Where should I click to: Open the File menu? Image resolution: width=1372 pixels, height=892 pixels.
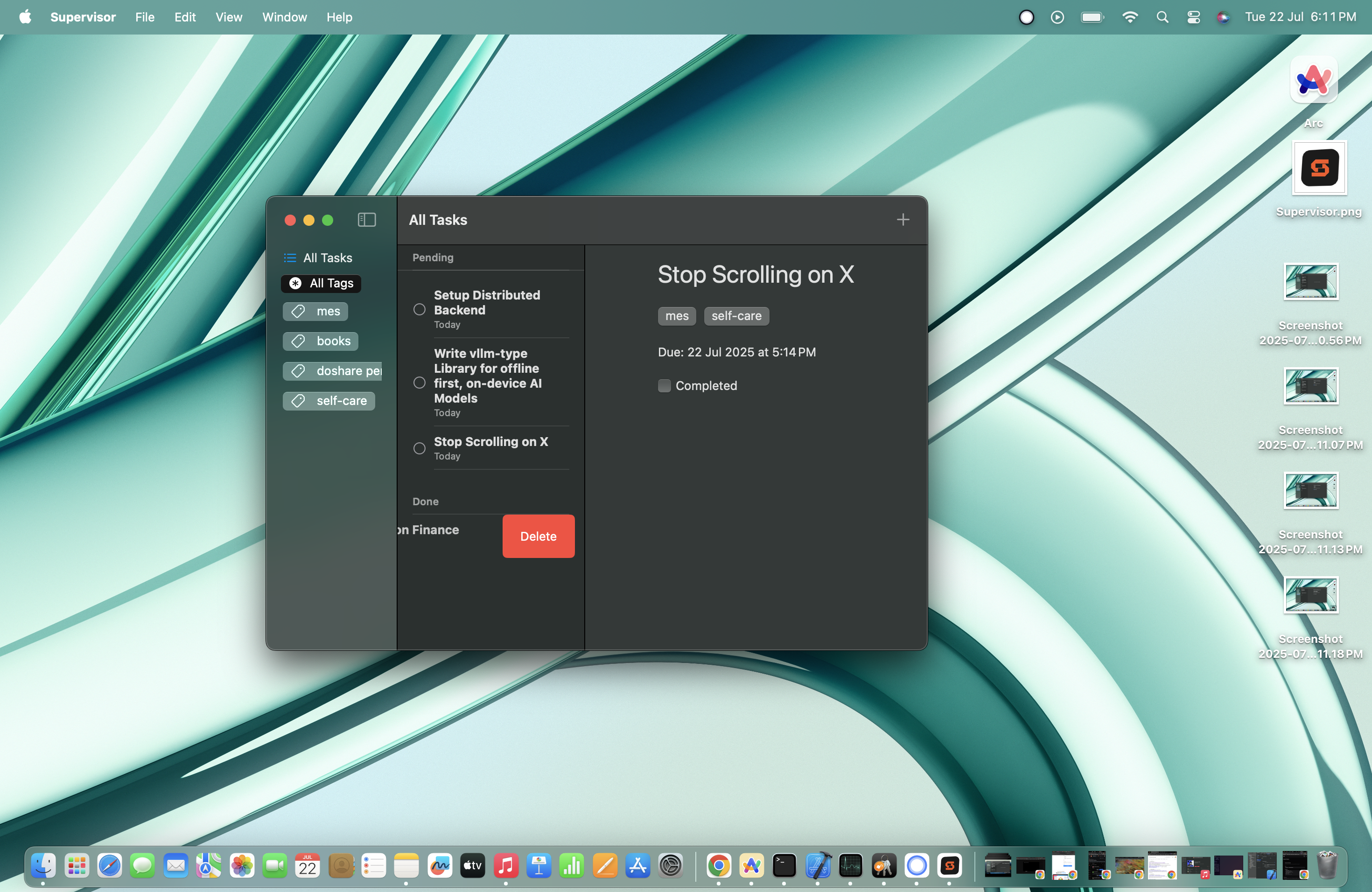[x=145, y=17]
